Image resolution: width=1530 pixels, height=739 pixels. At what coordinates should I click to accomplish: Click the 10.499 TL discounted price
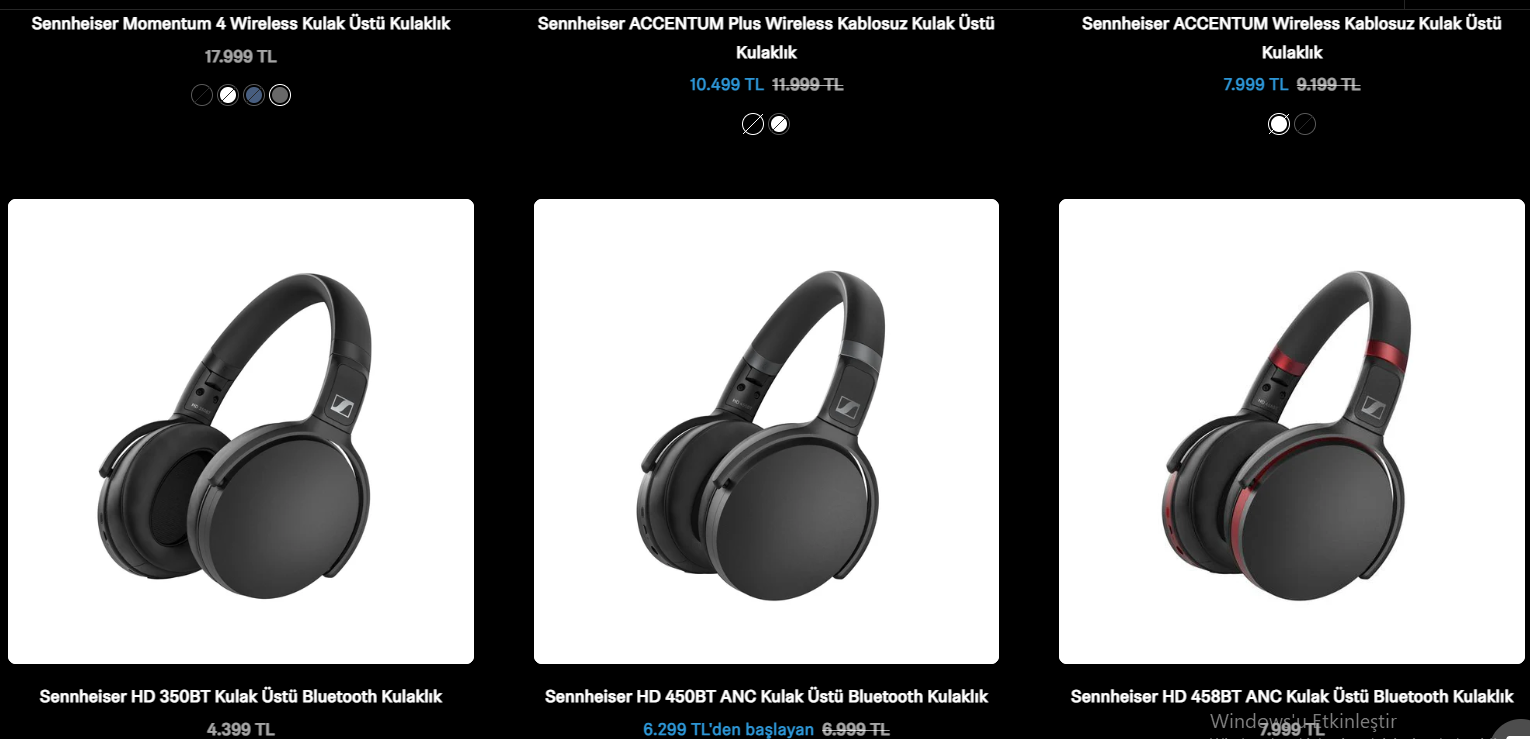727,85
